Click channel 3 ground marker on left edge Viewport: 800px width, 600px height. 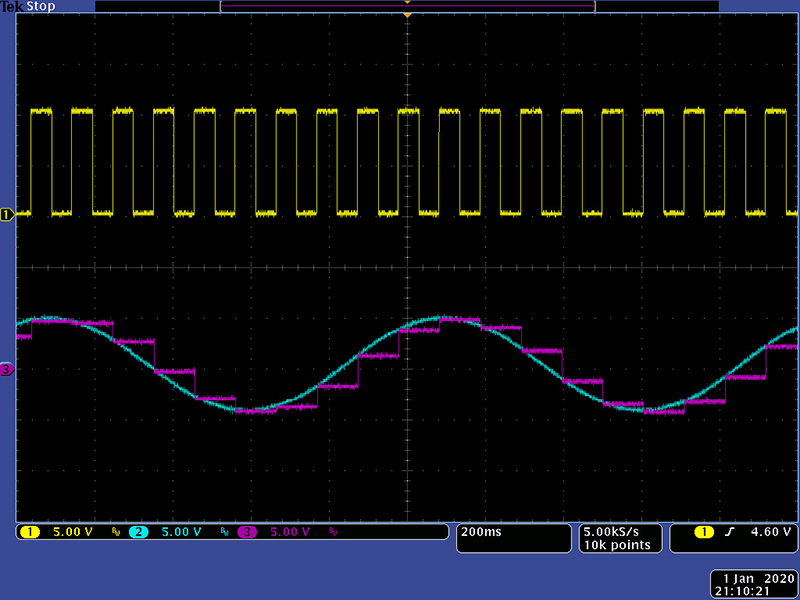7,370
